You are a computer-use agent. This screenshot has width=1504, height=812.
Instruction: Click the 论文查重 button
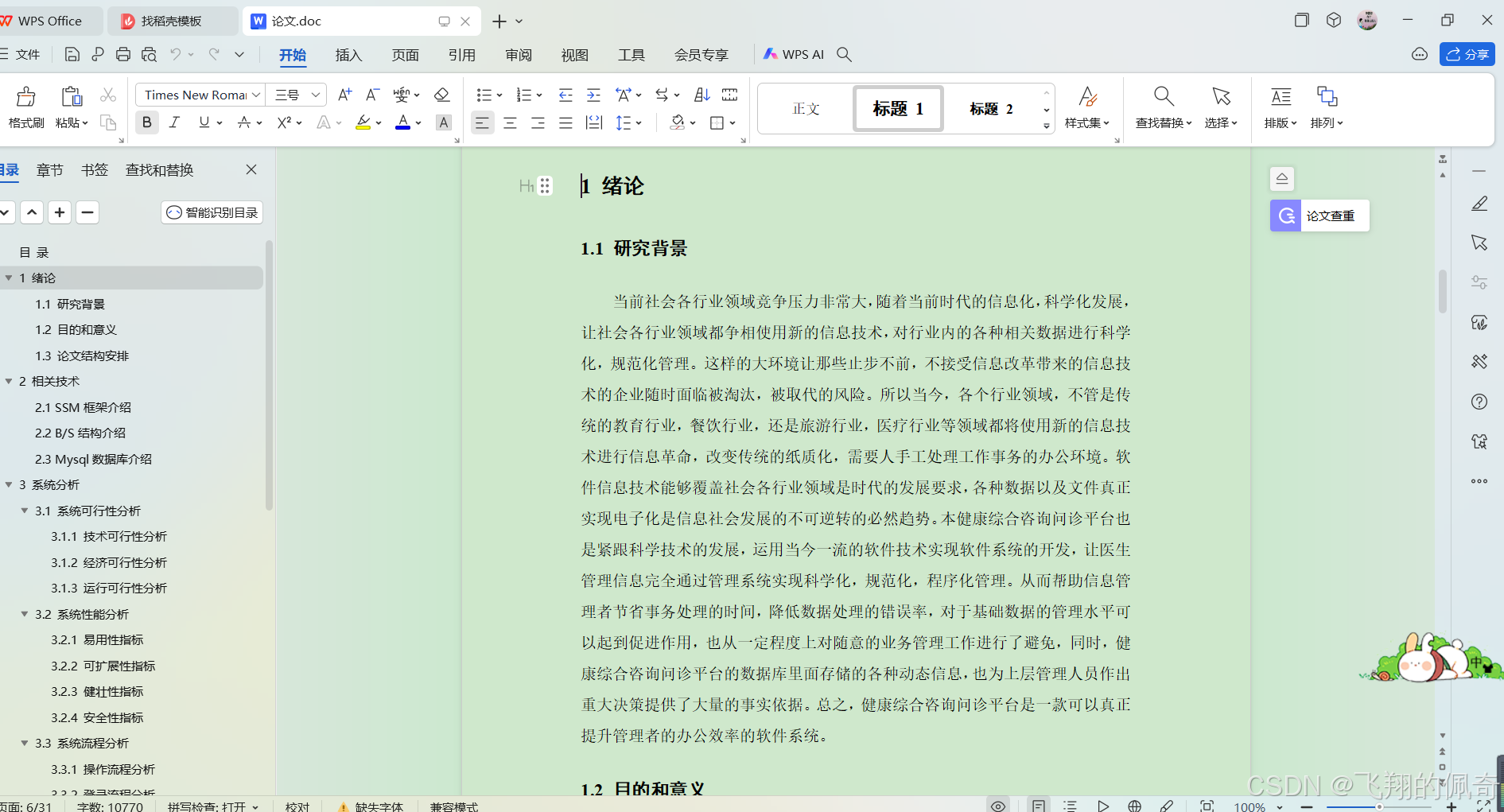pos(1319,216)
